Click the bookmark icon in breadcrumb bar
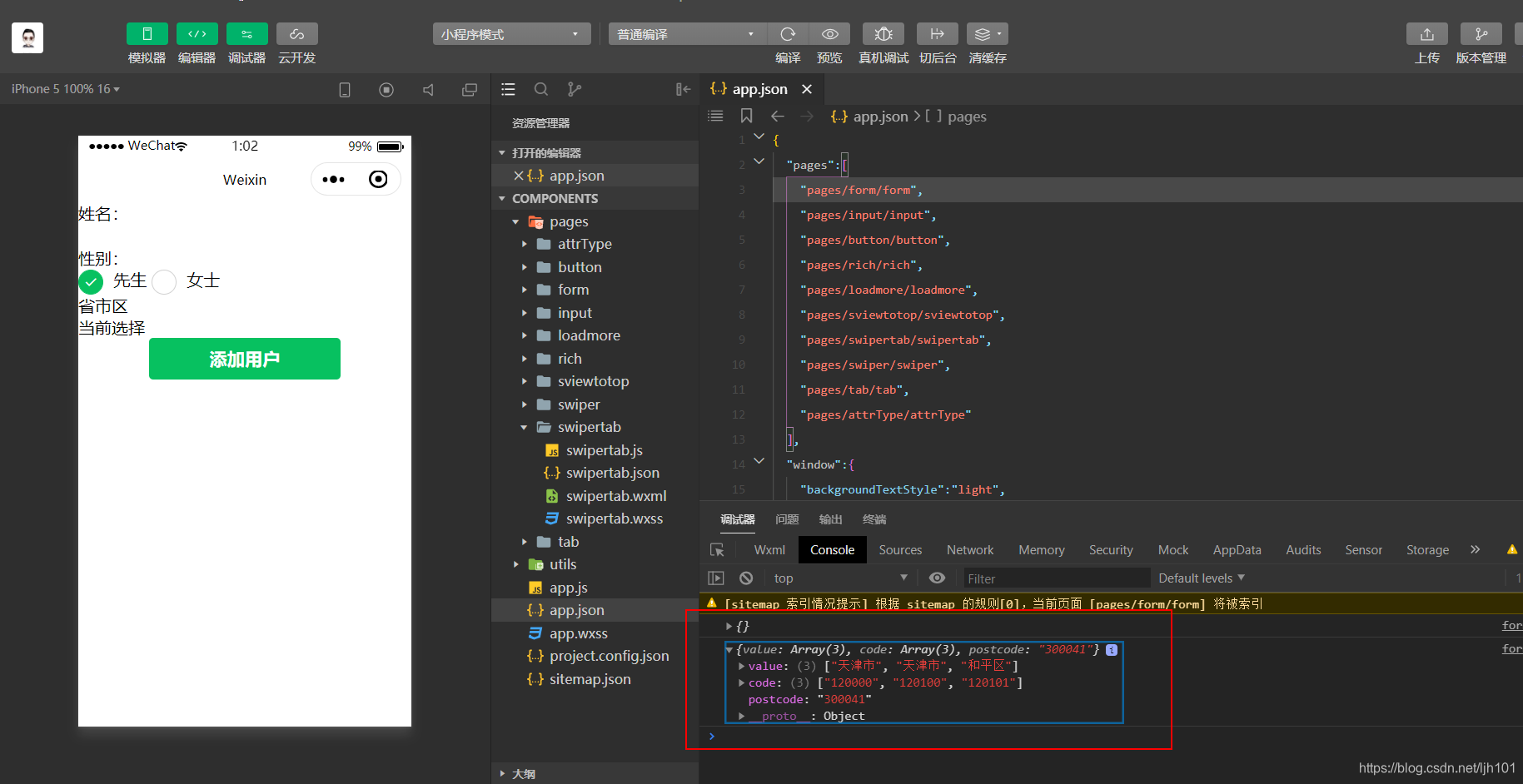Image resolution: width=1523 pixels, height=784 pixels. point(747,116)
